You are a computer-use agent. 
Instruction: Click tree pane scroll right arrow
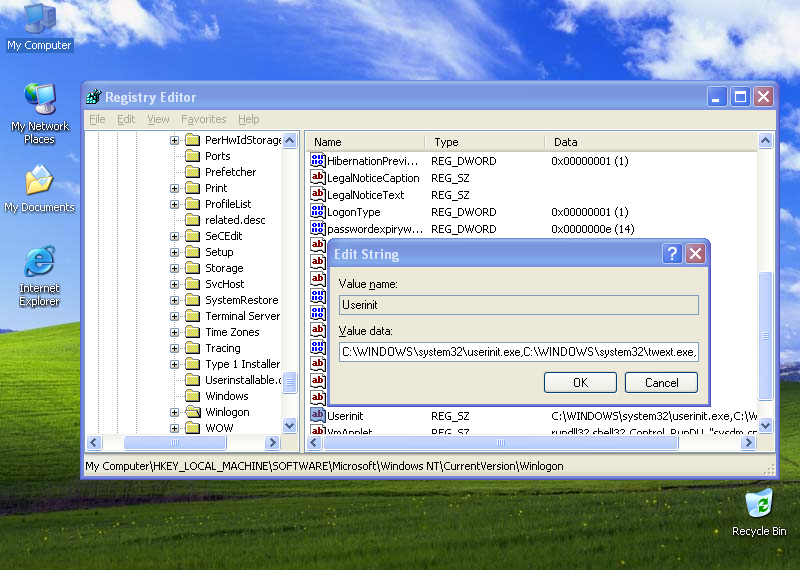pyautogui.click(x=272, y=442)
